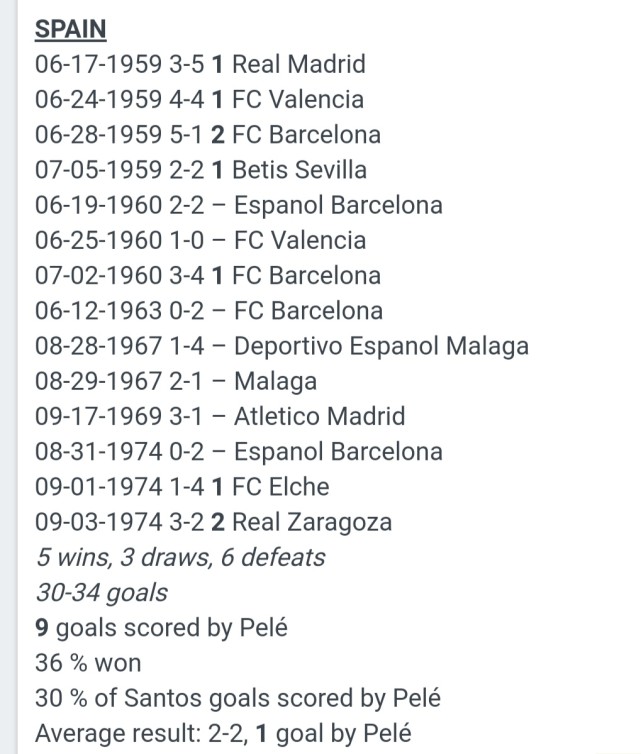Click the underlined SPAIN heading
This screenshot has height=754, width=641.
pos(70,29)
